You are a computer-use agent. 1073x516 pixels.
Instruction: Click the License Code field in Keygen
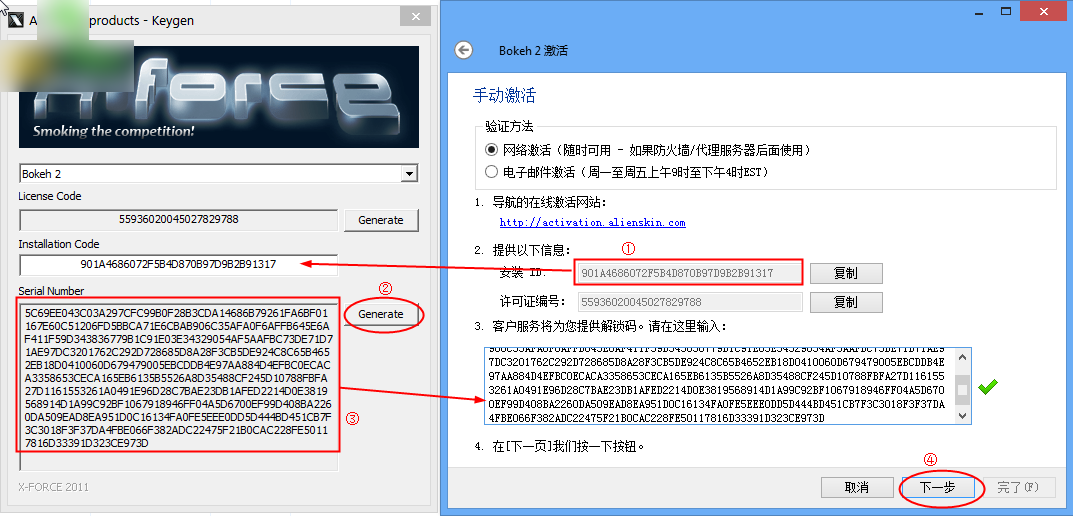point(179,220)
